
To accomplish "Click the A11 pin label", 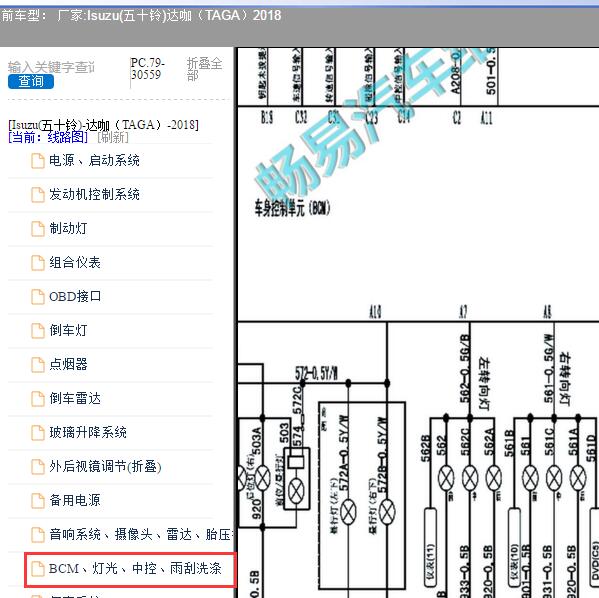I will coord(486,117).
